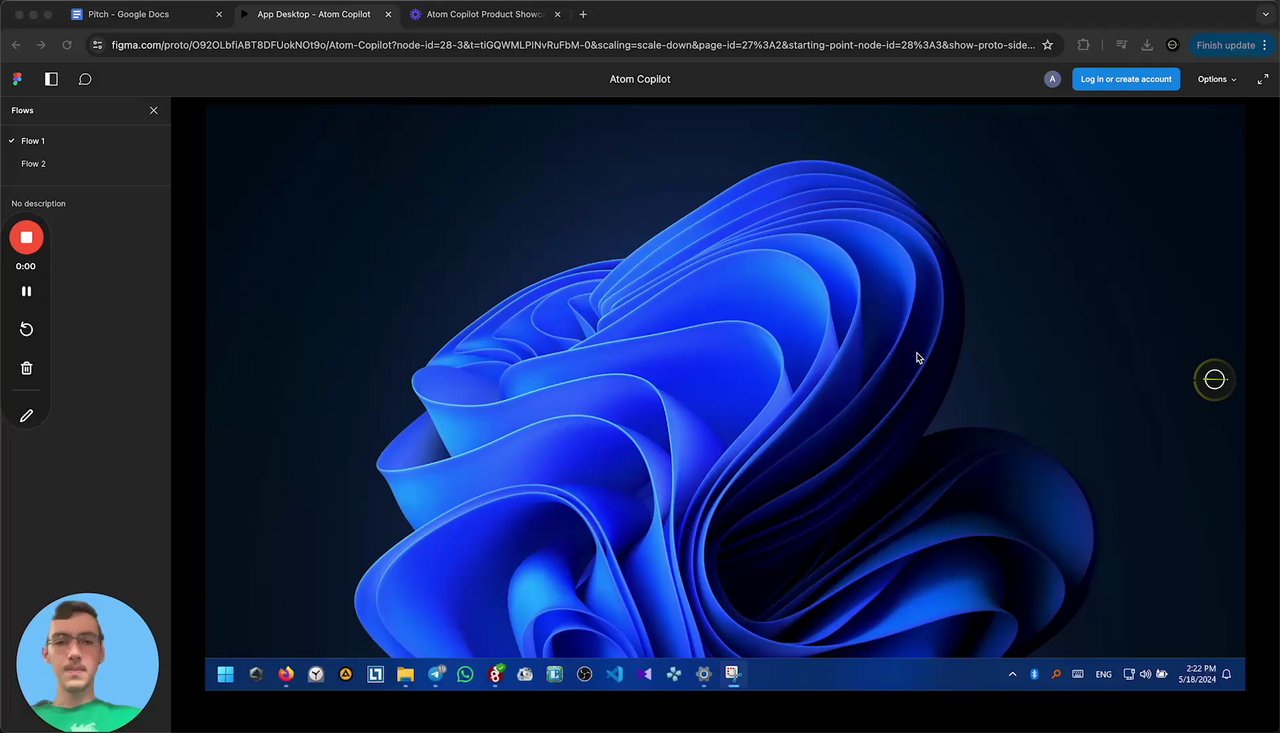The width and height of the screenshot is (1280, 733).
Task: Switch to Atom Copilot Product Showcase tab
Action: (486, 15)
